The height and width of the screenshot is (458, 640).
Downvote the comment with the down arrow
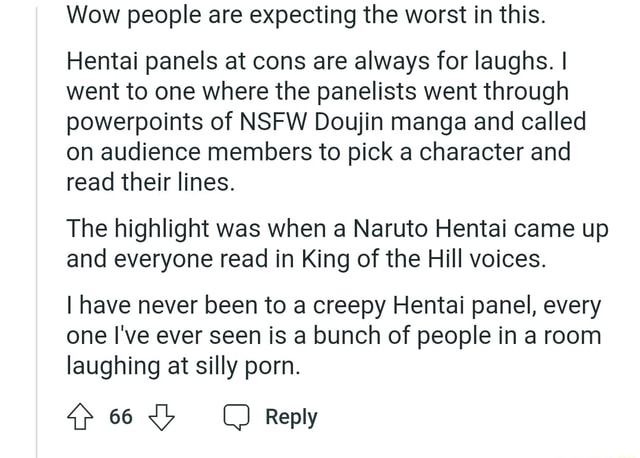(x=162, y=417)
